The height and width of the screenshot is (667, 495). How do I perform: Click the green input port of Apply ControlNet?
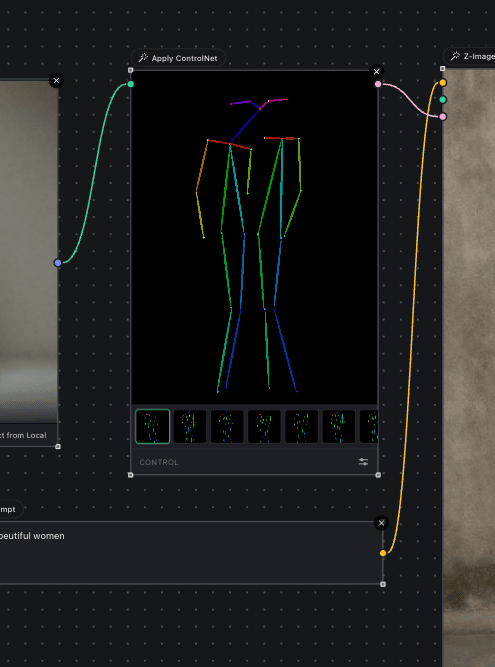[131, 84]
